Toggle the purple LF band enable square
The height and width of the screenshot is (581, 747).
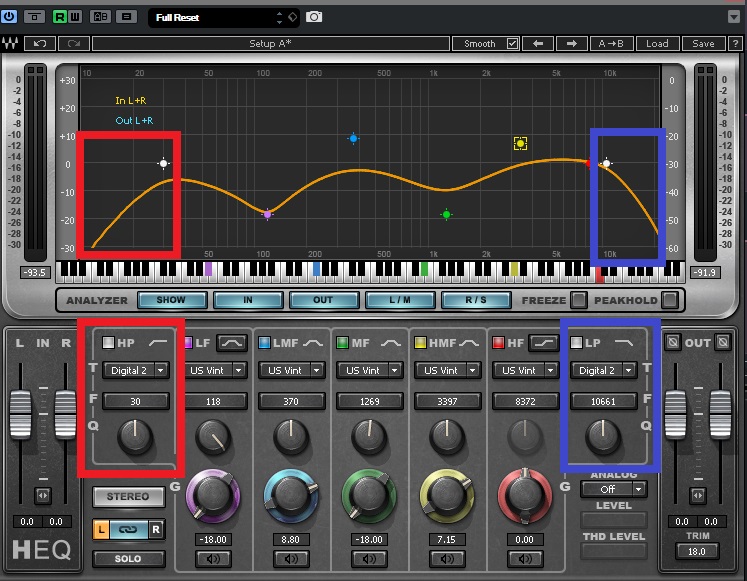188,342
